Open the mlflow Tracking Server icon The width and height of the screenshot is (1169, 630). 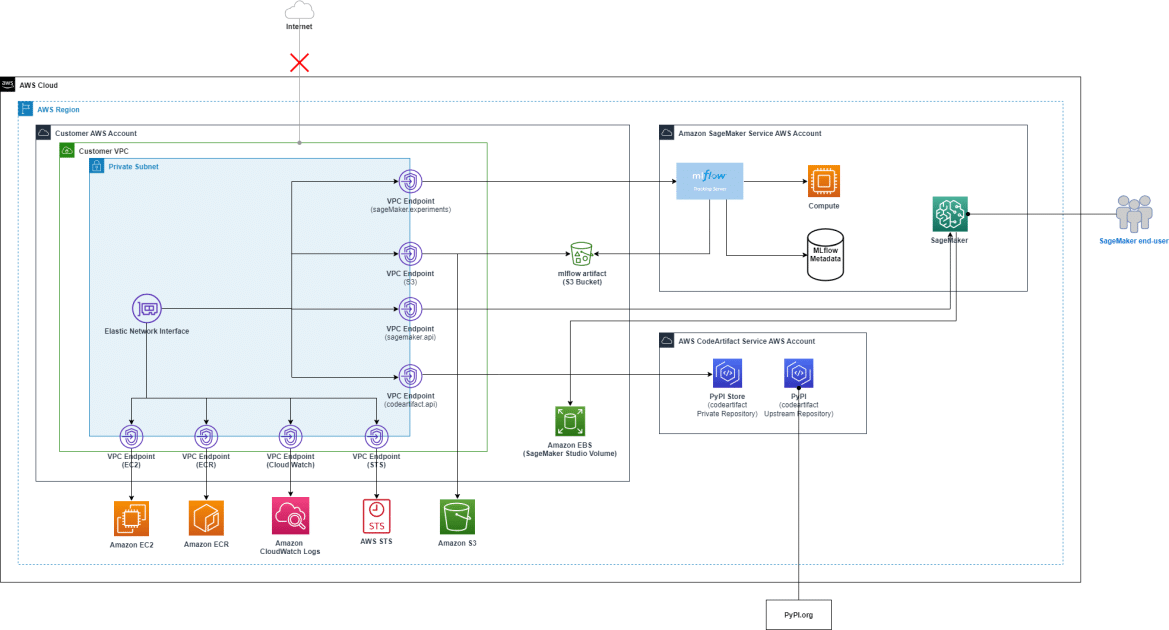coord(709,181)
